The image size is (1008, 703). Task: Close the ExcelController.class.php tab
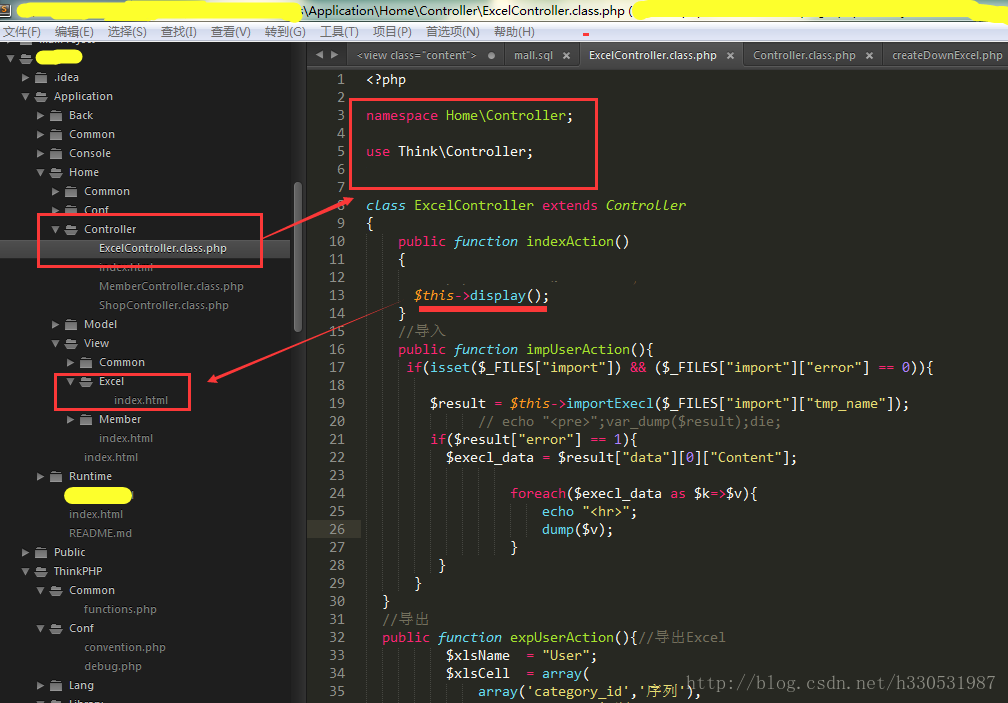pos(731,56)
